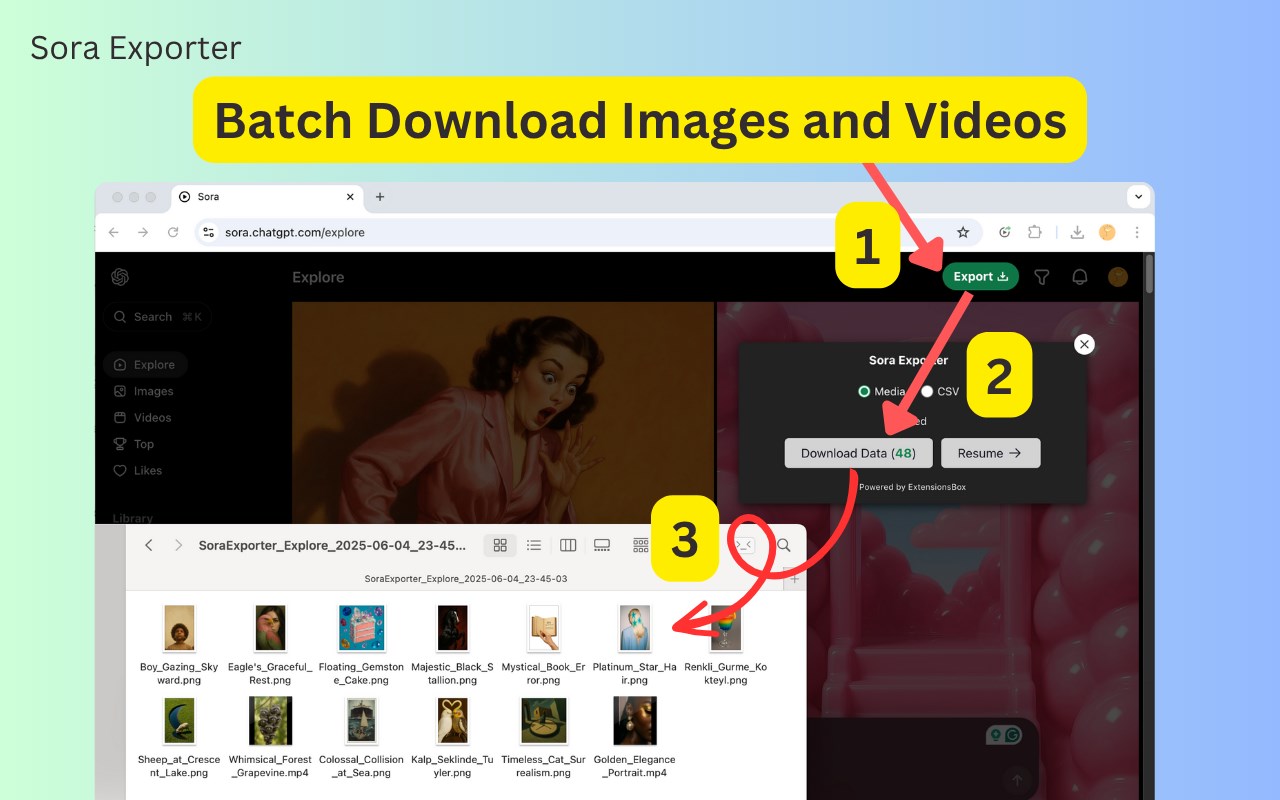Open Explore in the Sora sidebar
Viewport: 1280px width, 800px height.
[145, 365]
